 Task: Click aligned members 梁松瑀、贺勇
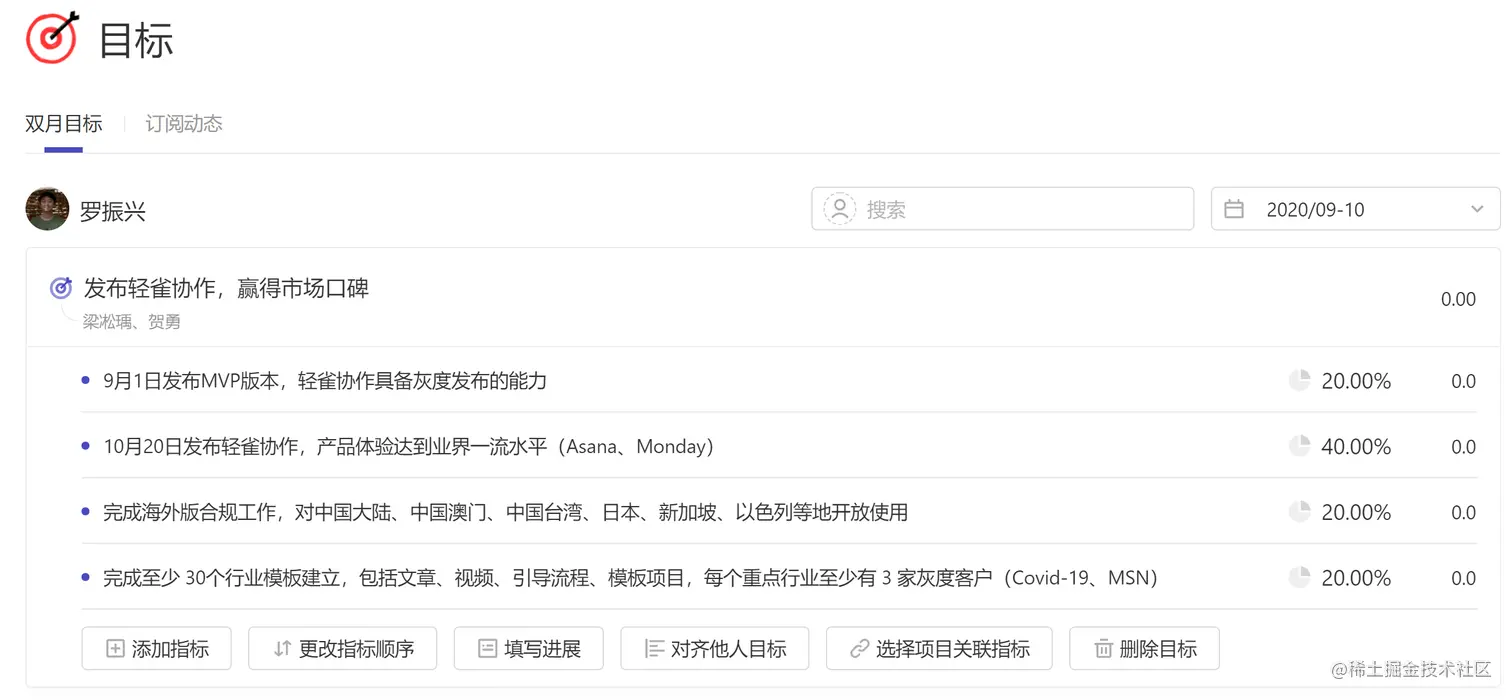[132, 322]
